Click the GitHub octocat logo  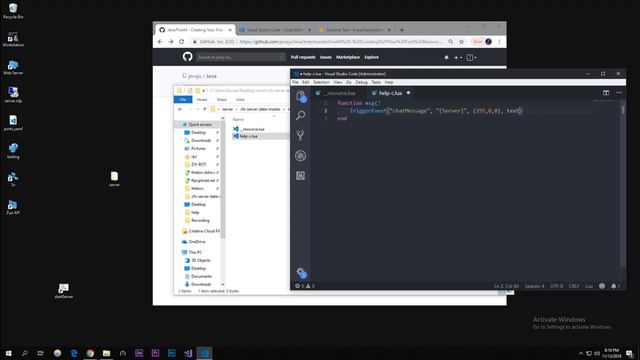point(187,57)
